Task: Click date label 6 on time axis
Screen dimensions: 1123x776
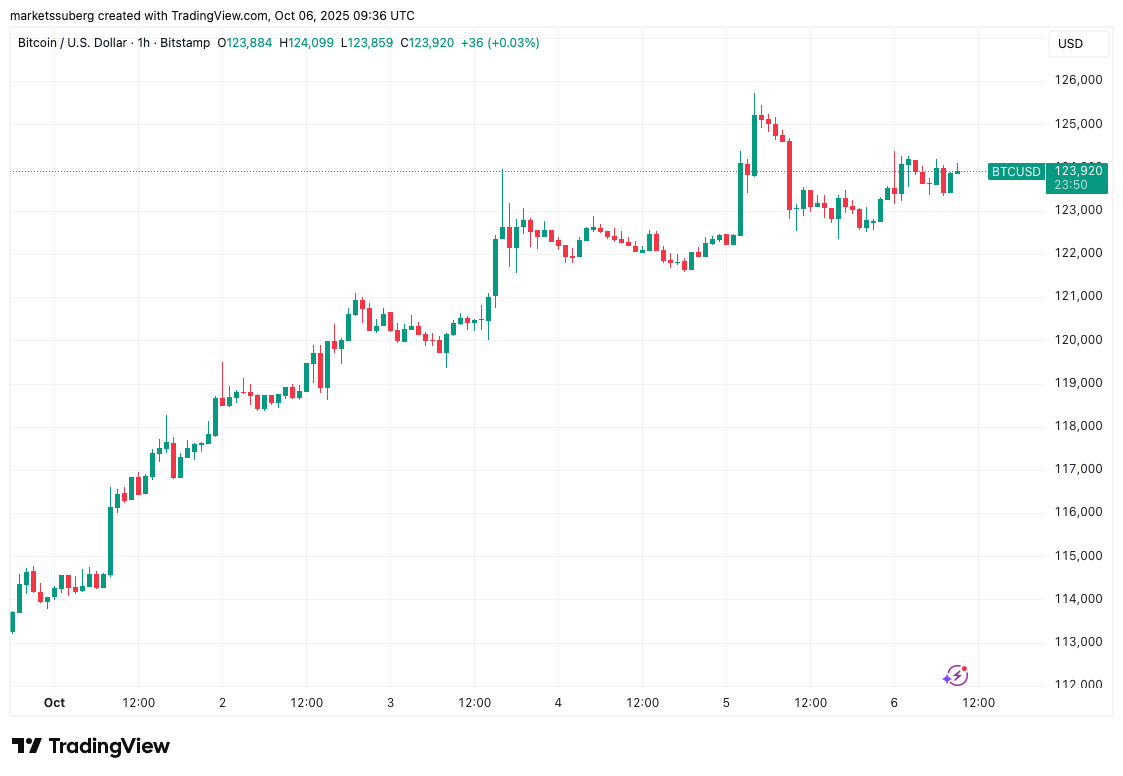Action: tap(894, 703)
